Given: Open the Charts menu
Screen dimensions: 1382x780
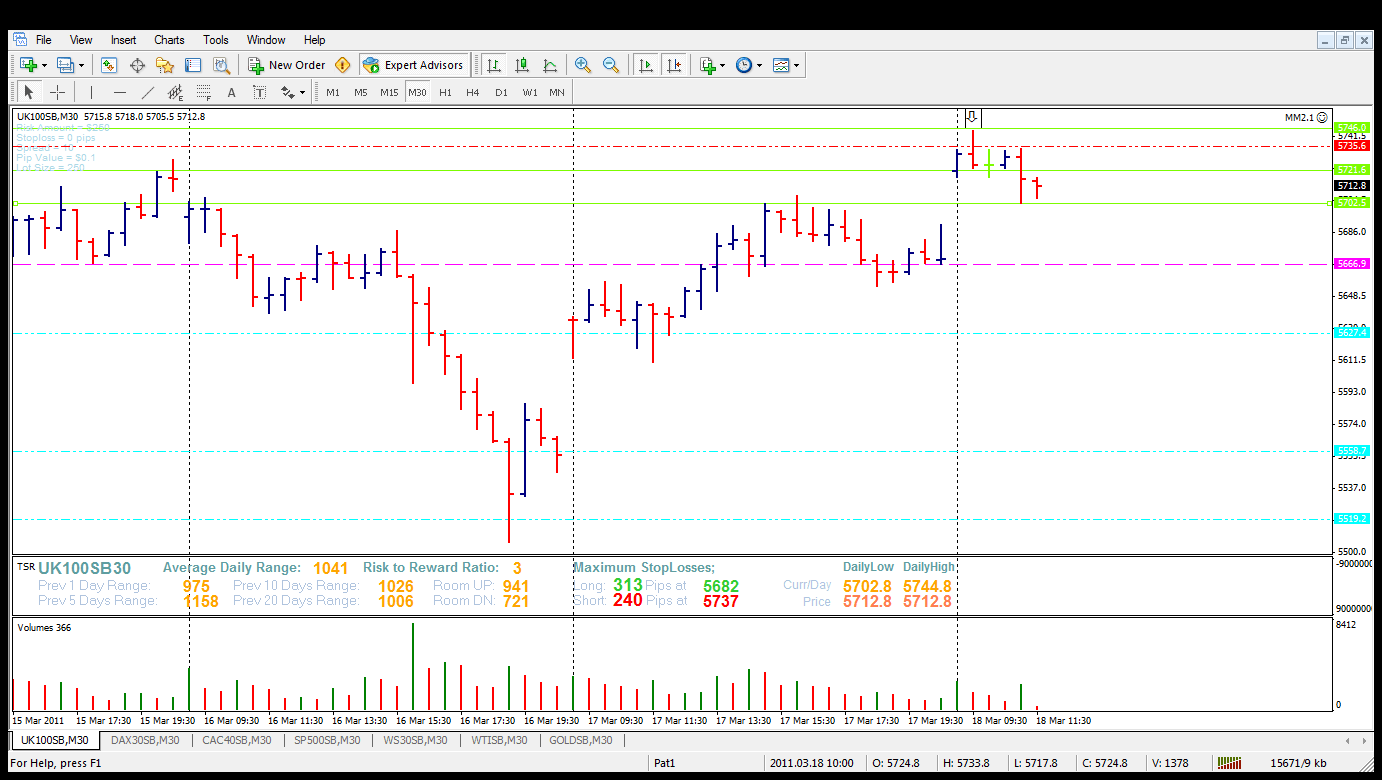Looking at the screenshot, I should pos(169,40).
